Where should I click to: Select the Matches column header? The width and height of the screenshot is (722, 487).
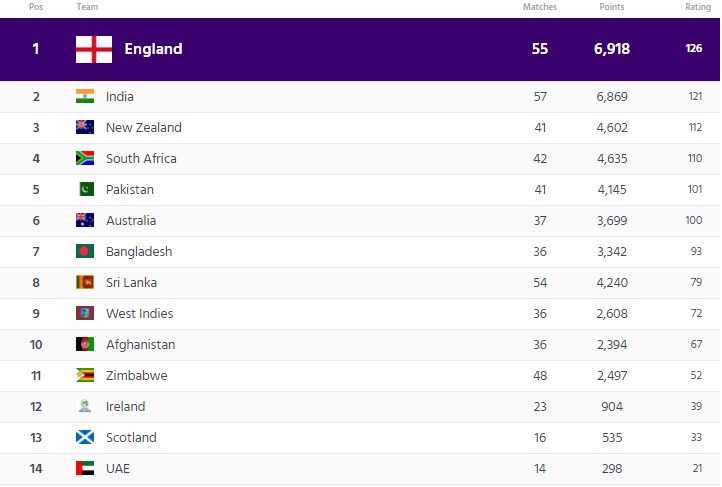[540, 7]
